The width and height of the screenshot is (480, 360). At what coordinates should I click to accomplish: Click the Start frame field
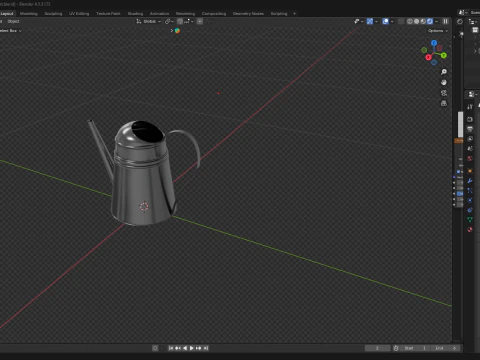[415, 348]
